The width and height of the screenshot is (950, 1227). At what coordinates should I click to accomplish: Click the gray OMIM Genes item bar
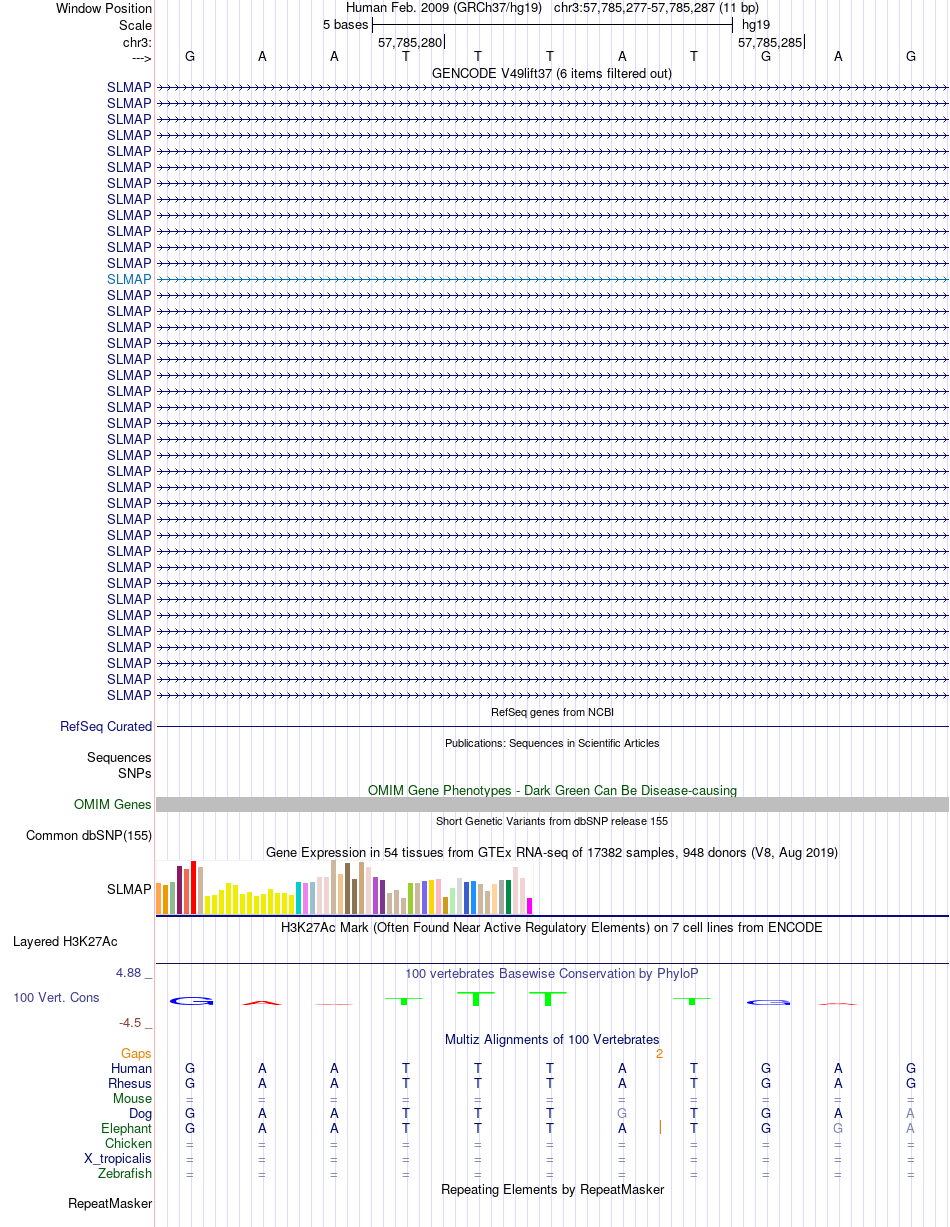coord(552,804)
